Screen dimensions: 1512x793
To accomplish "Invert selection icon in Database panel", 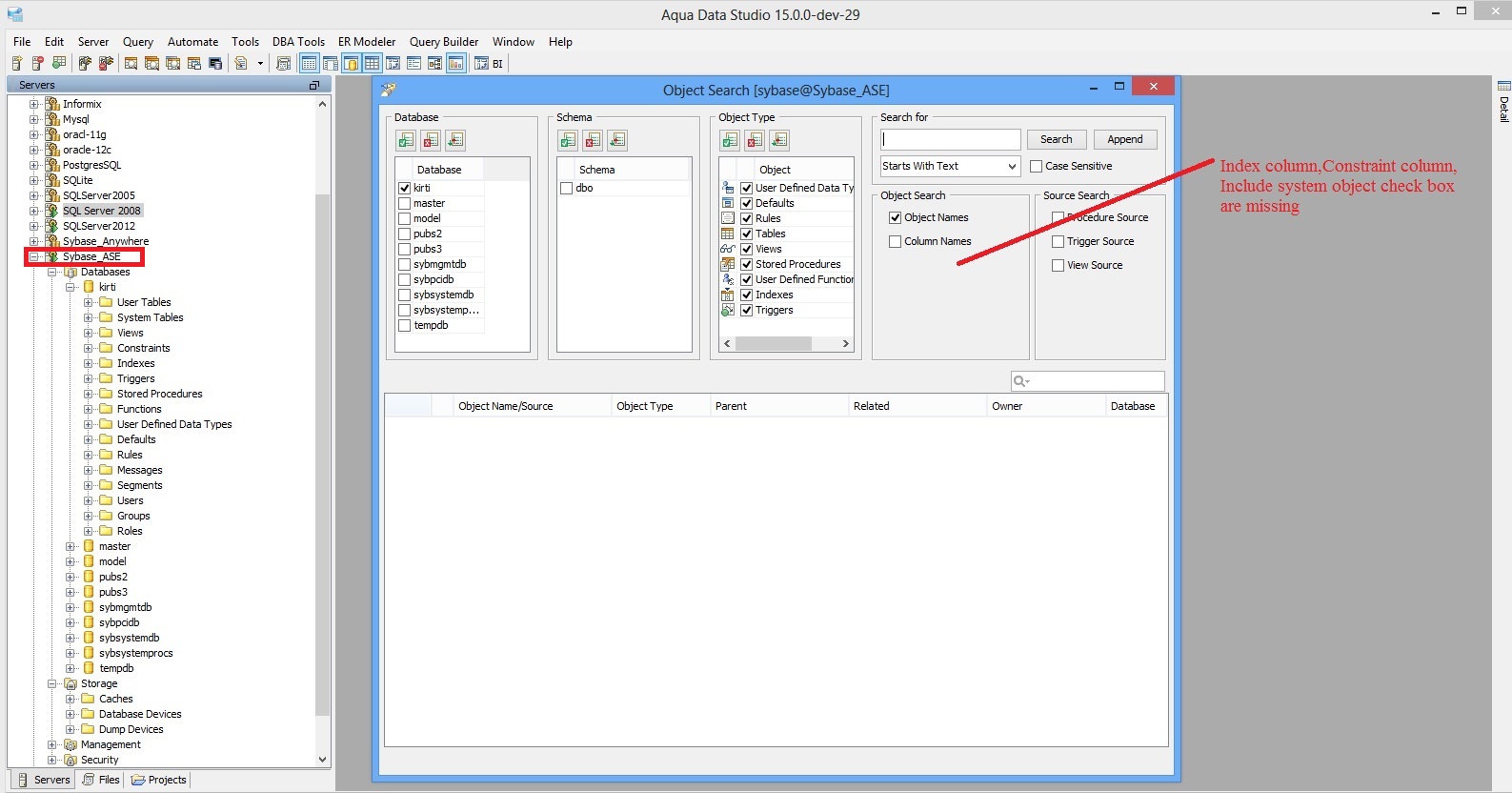I will [x=455, y=140].
